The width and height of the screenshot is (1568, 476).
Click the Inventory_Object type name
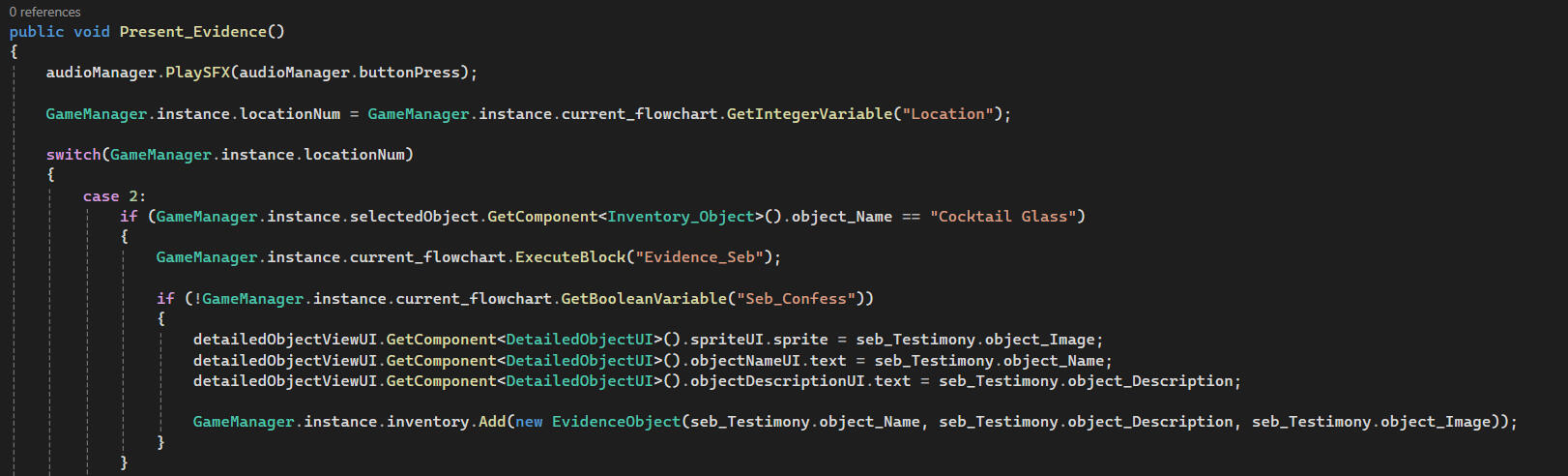pos(680,217)
